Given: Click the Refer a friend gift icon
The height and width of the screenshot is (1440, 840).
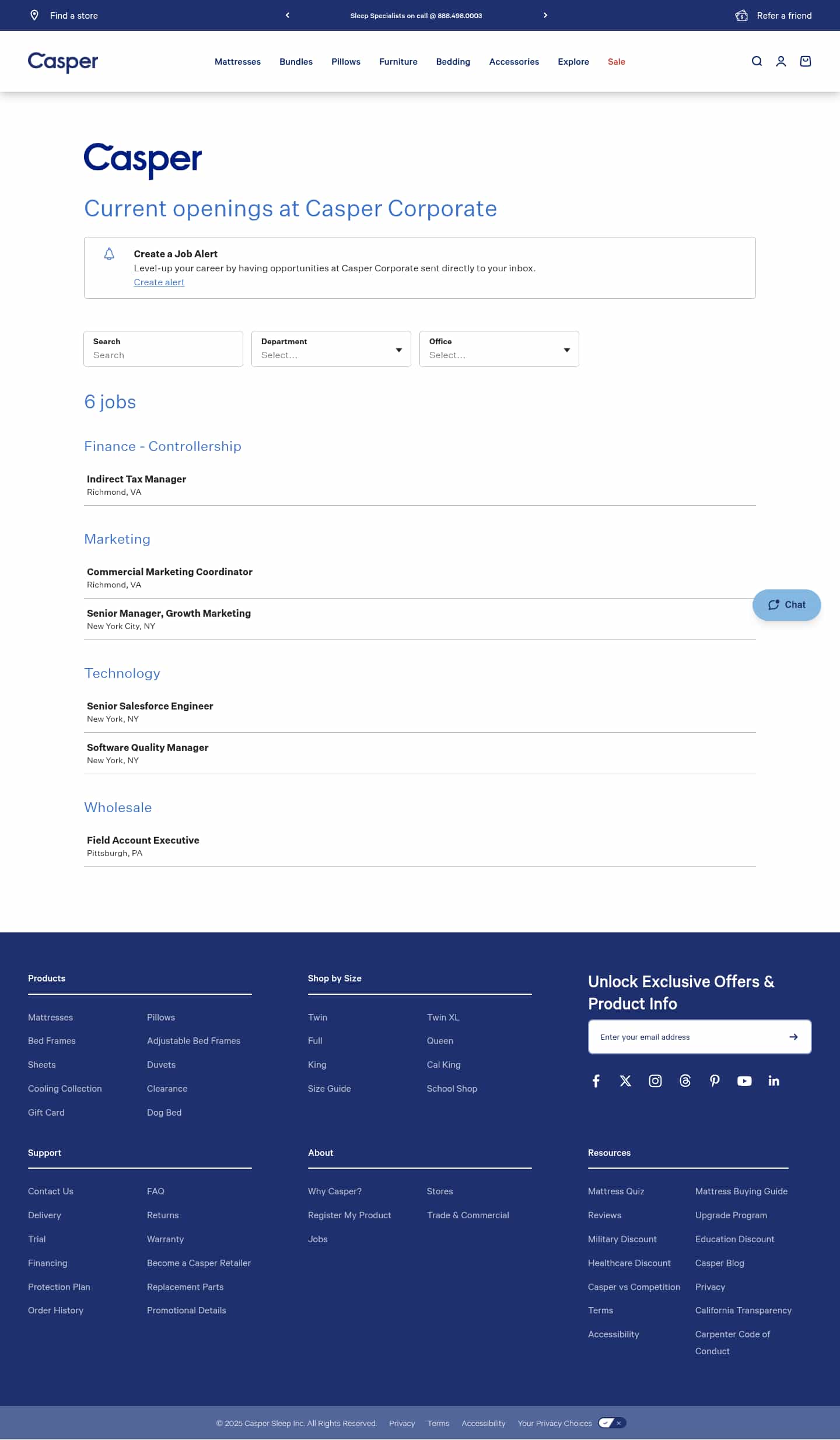Looking at the screenshot, I should 741,15.
